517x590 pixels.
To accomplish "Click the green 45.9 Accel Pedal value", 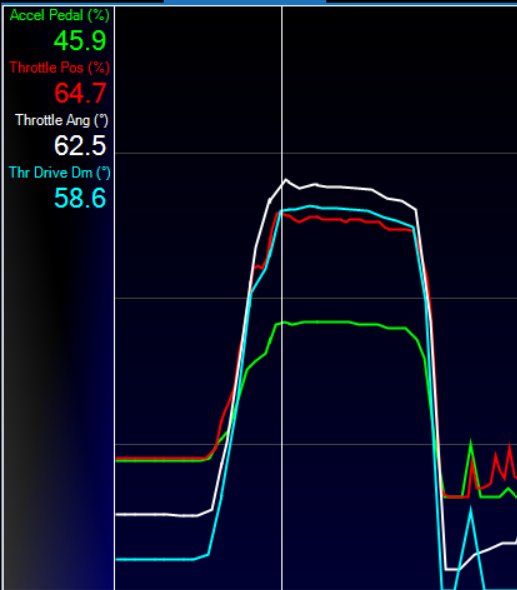I will click(x=80, y=41).
